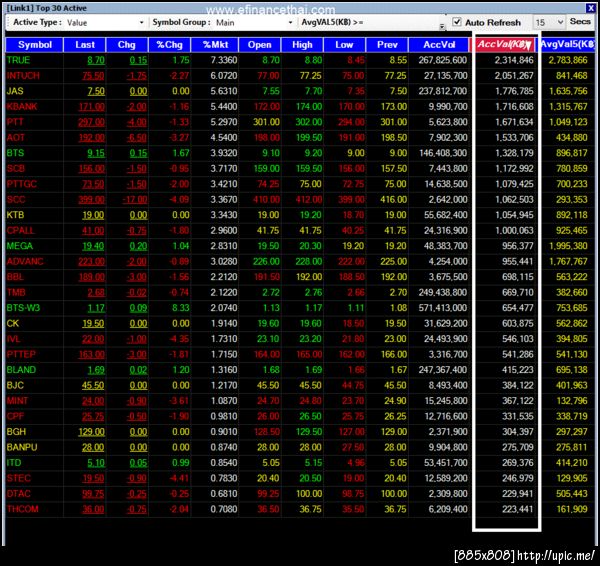Select the BBL symbol
600x566 pixels.
pyautogui.click(x=15, y=277)
